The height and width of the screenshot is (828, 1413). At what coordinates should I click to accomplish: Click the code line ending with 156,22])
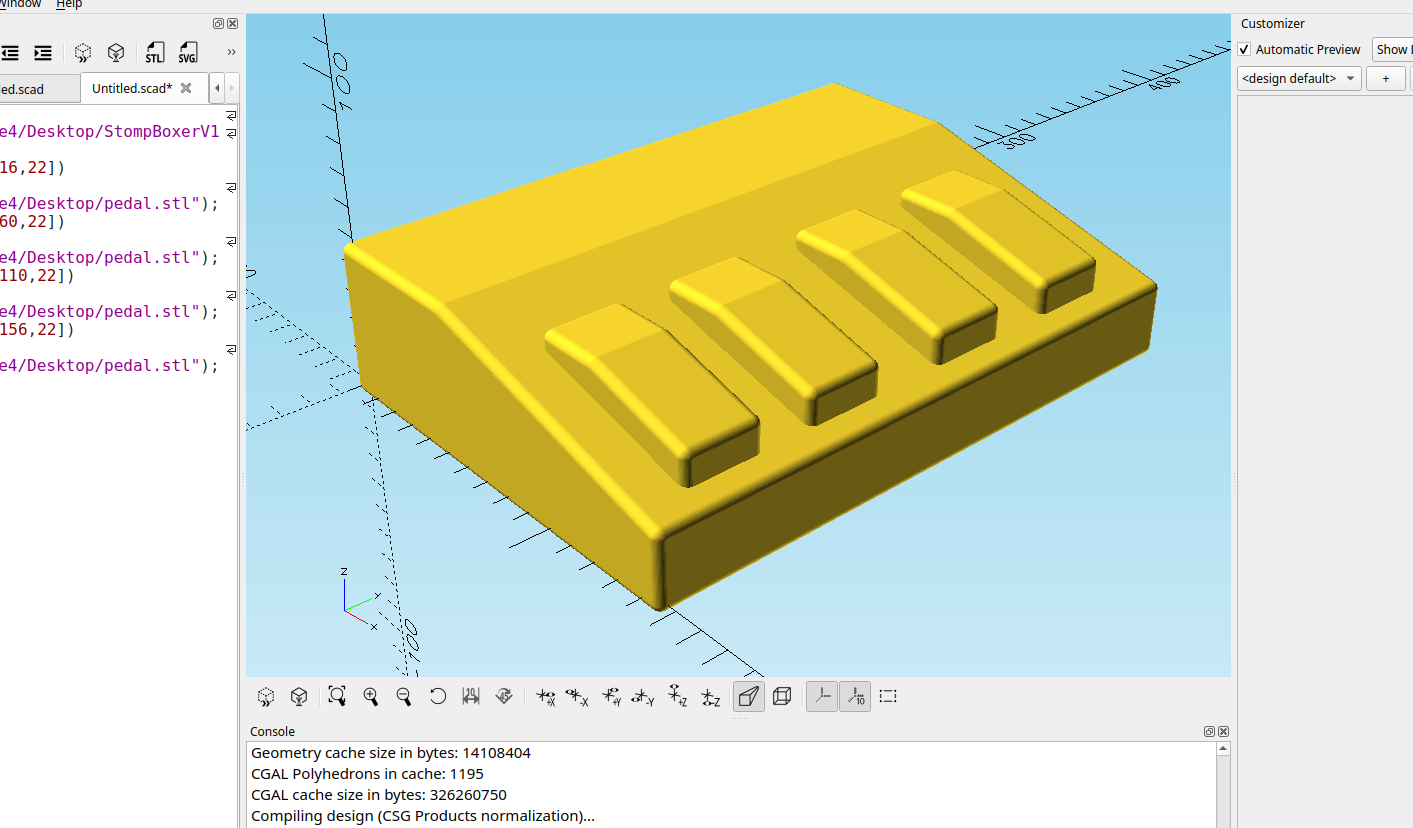click(37, 329)
